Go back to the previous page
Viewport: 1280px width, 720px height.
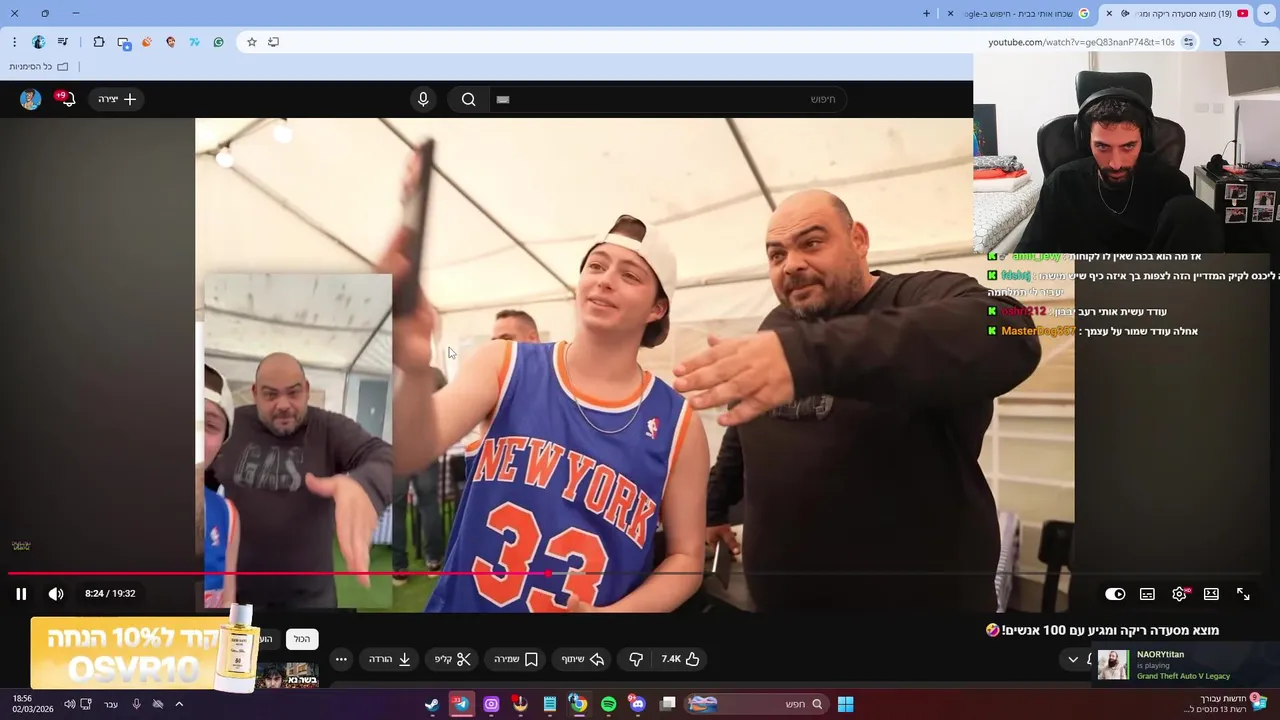point(1265,42)
